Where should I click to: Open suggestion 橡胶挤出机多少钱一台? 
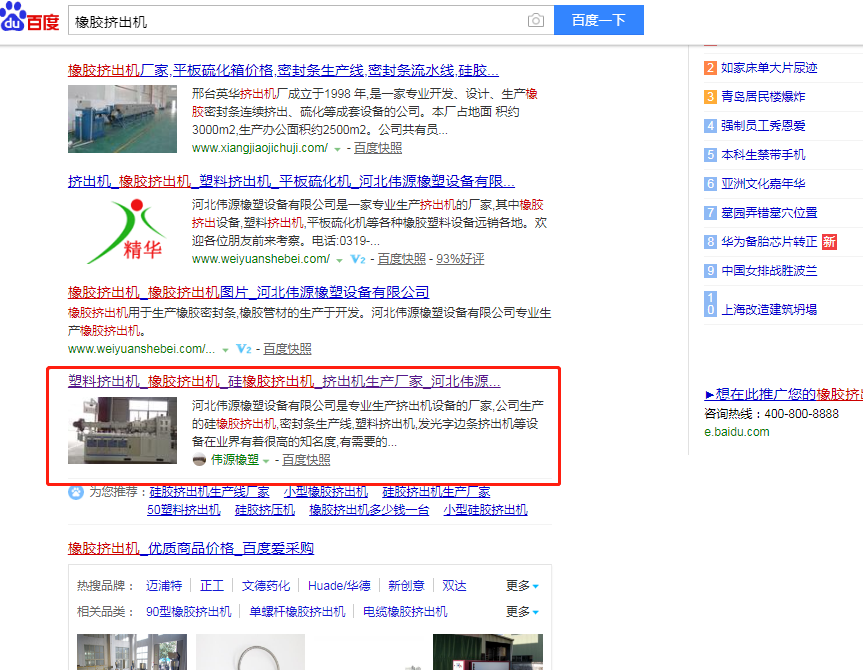click(x=369, y=510)
